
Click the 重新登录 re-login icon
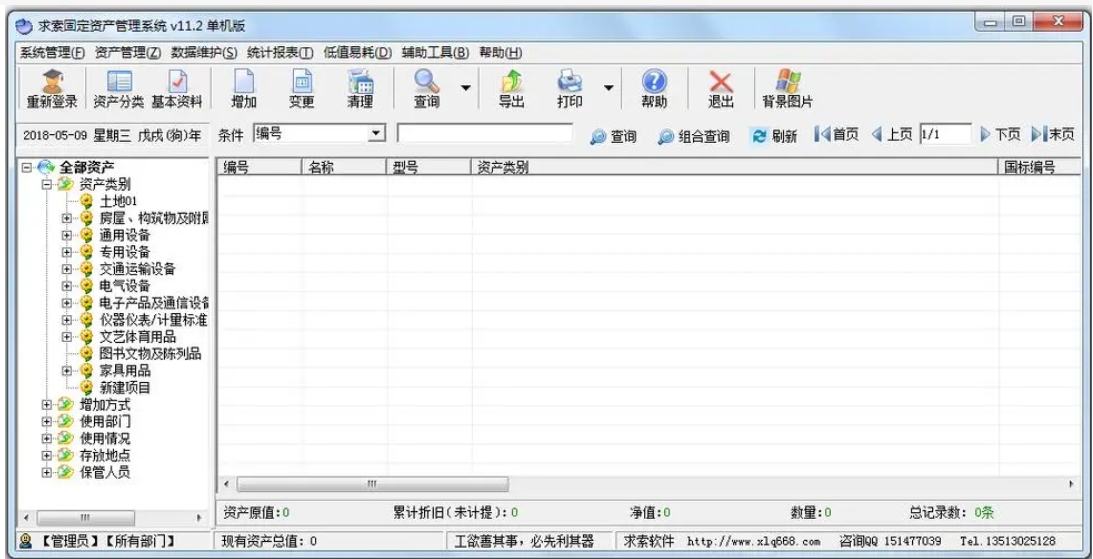pyautogui.click(x=52, y=89)
